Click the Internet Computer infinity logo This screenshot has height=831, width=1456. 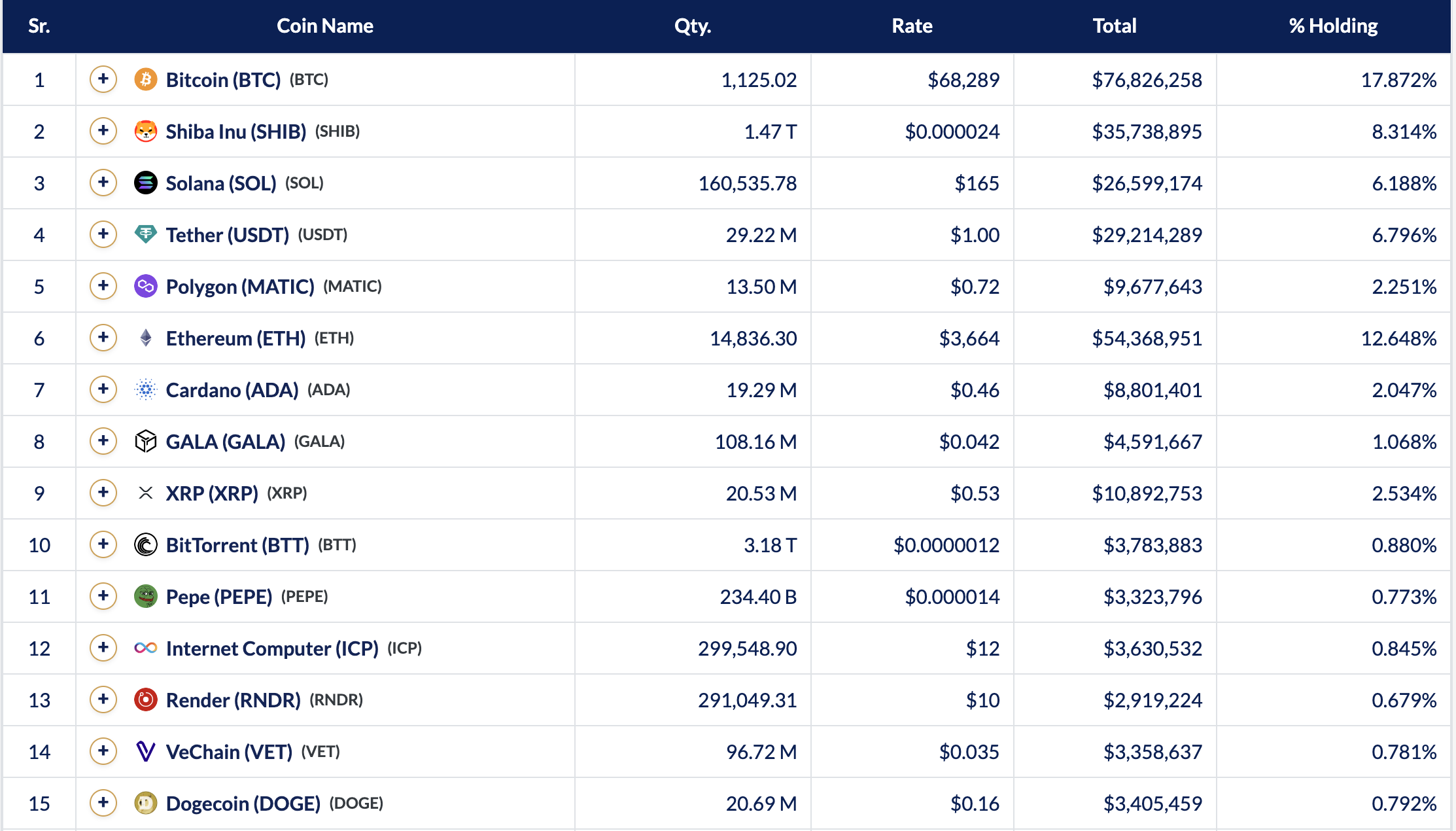[x=146, y=648]
